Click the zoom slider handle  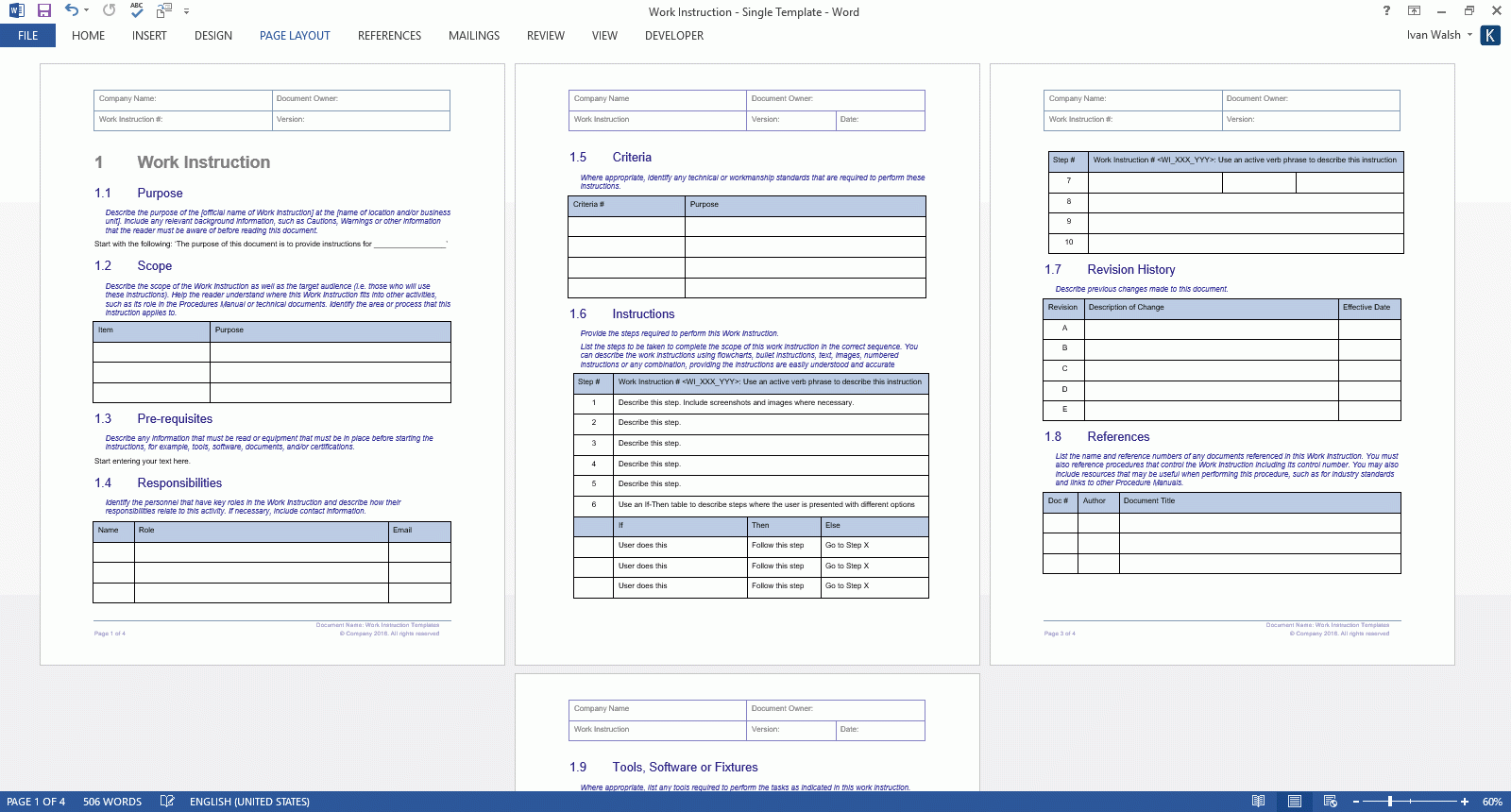tap(1390, 802)
